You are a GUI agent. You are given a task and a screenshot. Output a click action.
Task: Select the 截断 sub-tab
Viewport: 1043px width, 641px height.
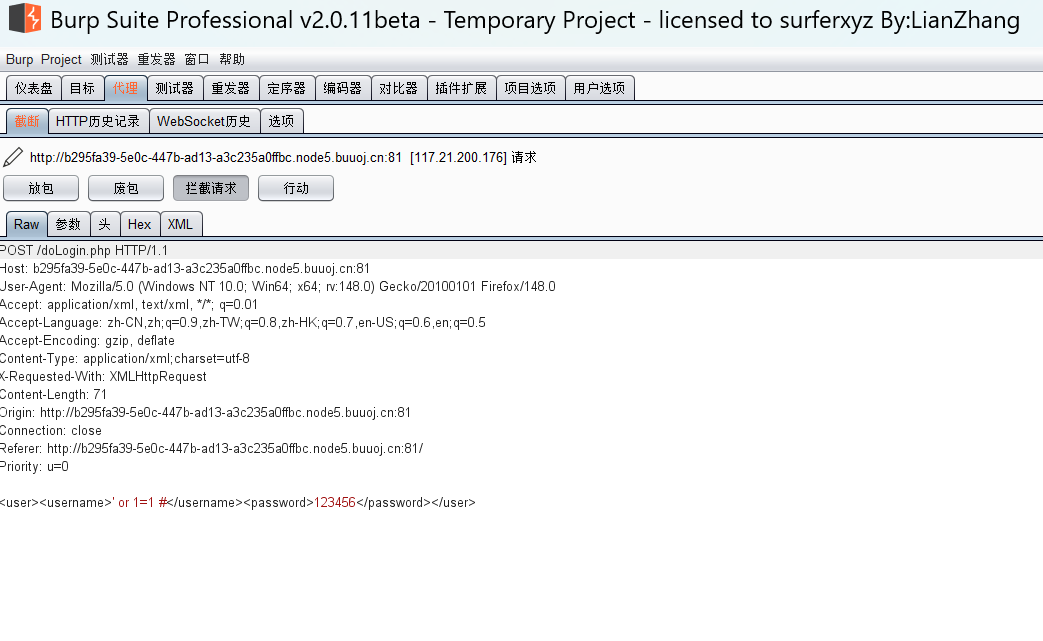click(27, 121)
